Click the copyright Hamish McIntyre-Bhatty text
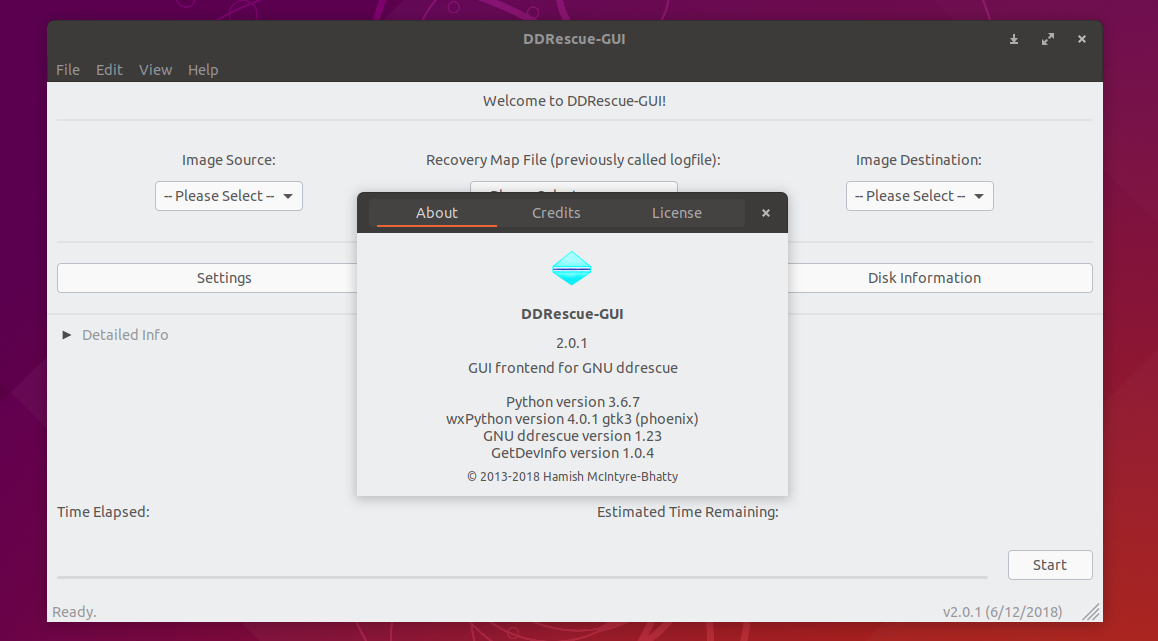 [x=572, y=476]
